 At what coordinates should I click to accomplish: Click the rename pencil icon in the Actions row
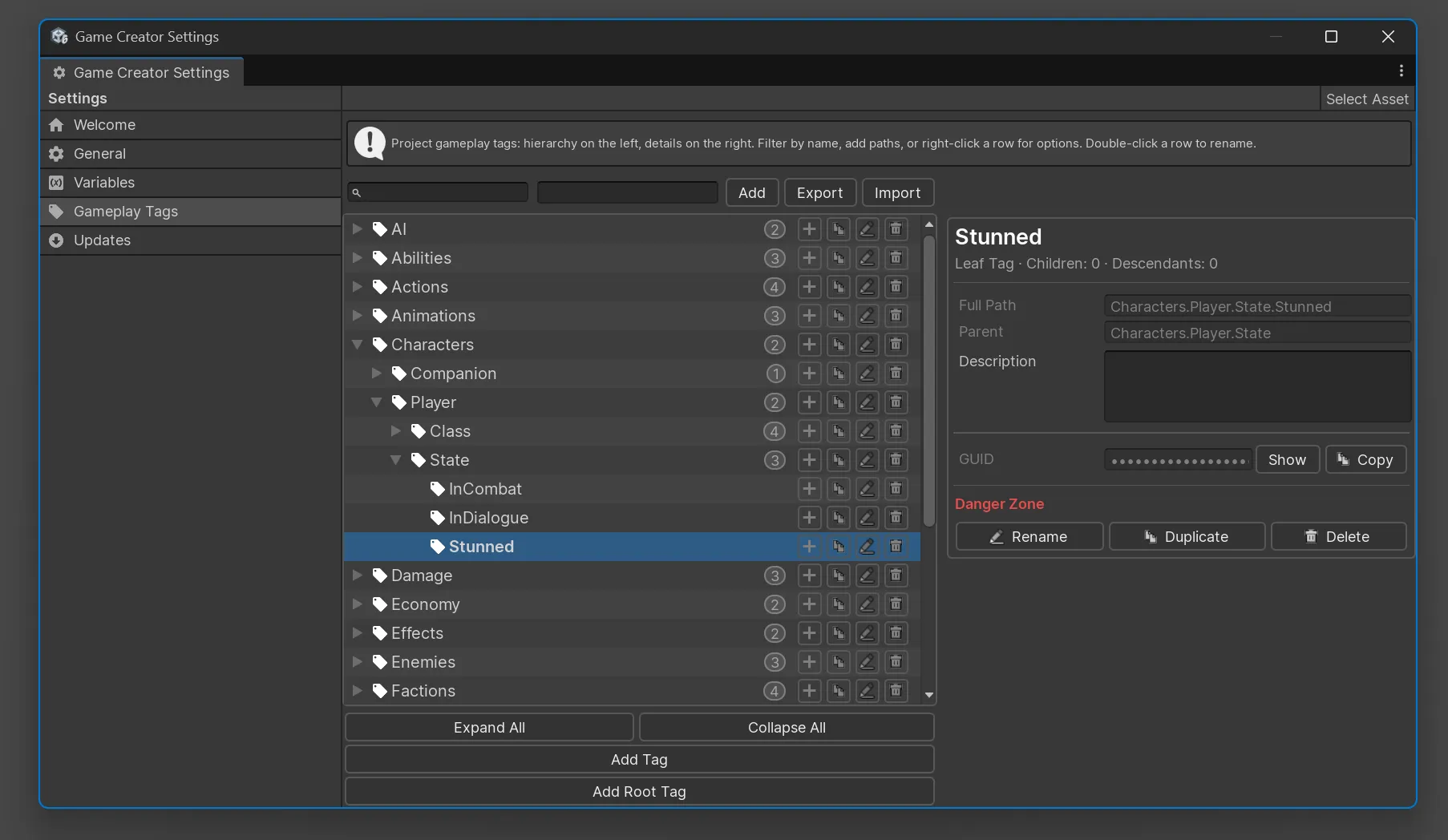(x=867, y=287)
